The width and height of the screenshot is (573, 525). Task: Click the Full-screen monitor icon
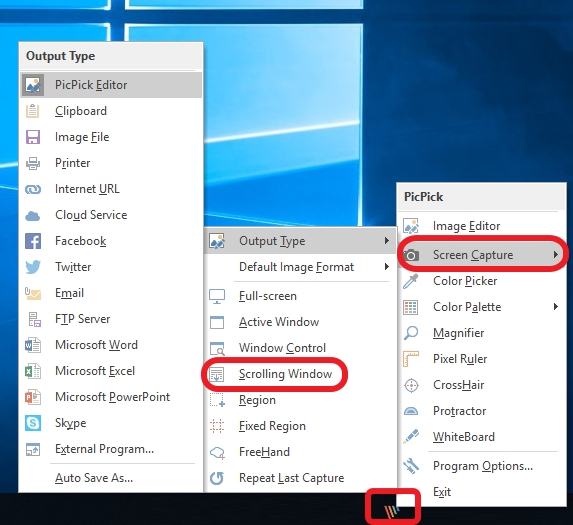click(217, 296)
